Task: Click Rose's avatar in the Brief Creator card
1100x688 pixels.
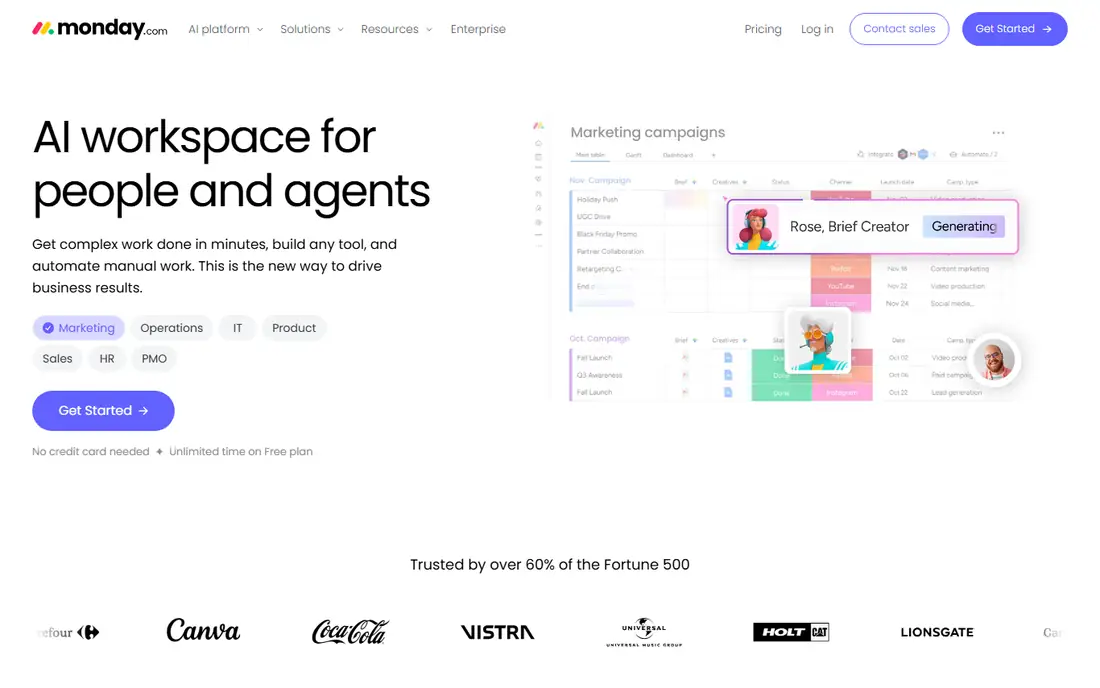Action: 756,227
